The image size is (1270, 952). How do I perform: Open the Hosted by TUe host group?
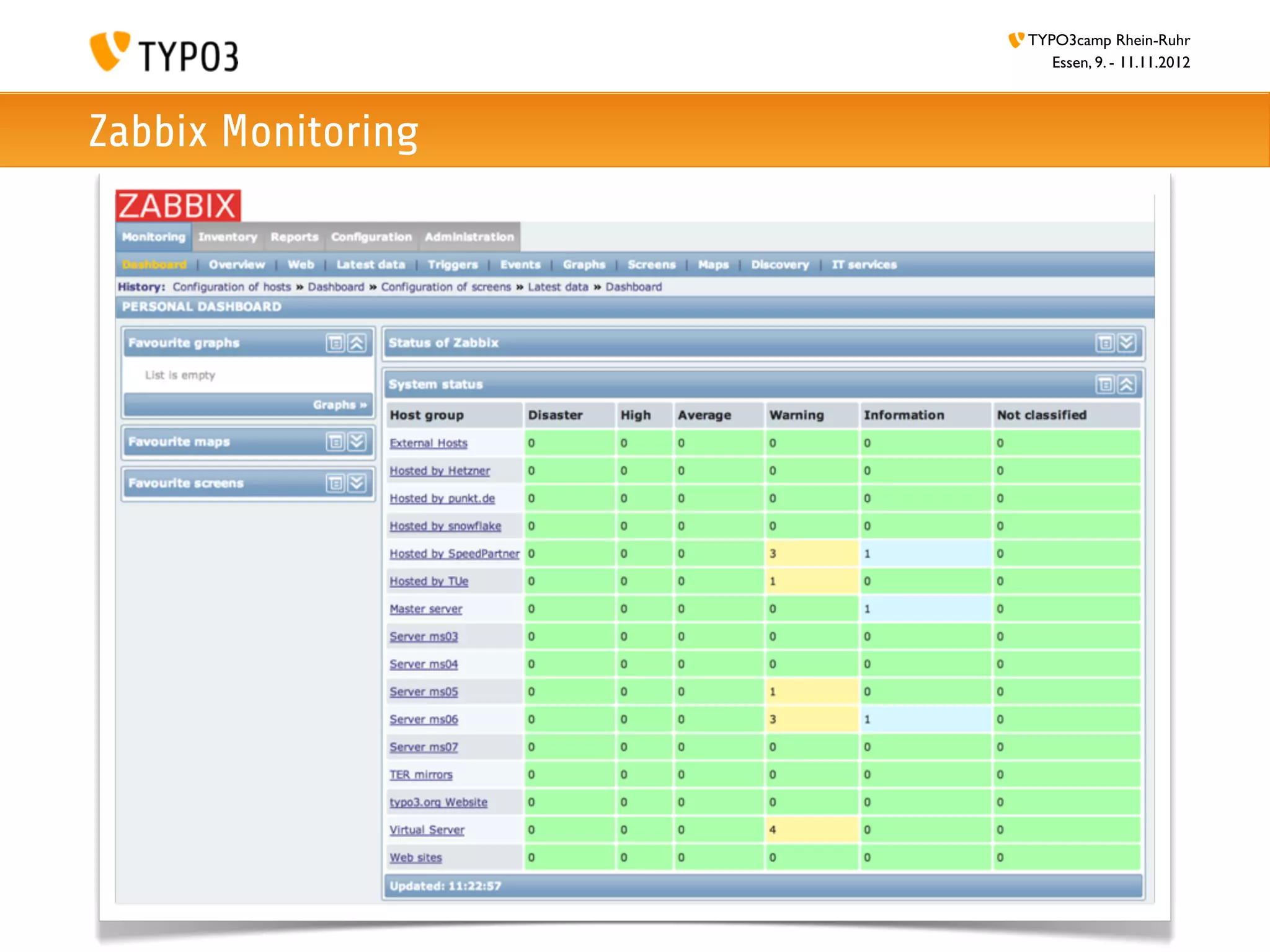click(429, 581)
